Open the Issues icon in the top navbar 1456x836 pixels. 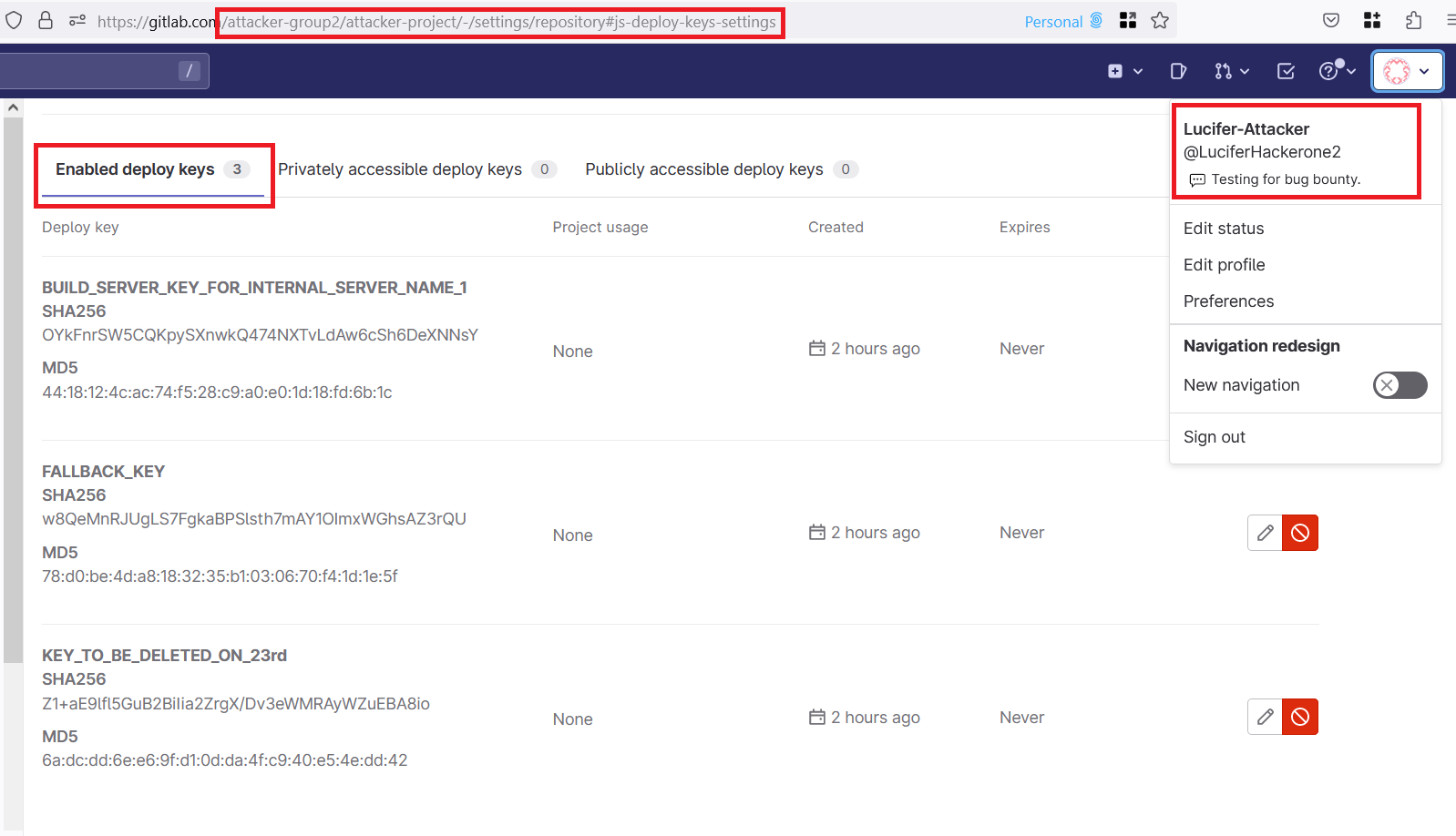pyautogui.click(x=1178, y=71)
